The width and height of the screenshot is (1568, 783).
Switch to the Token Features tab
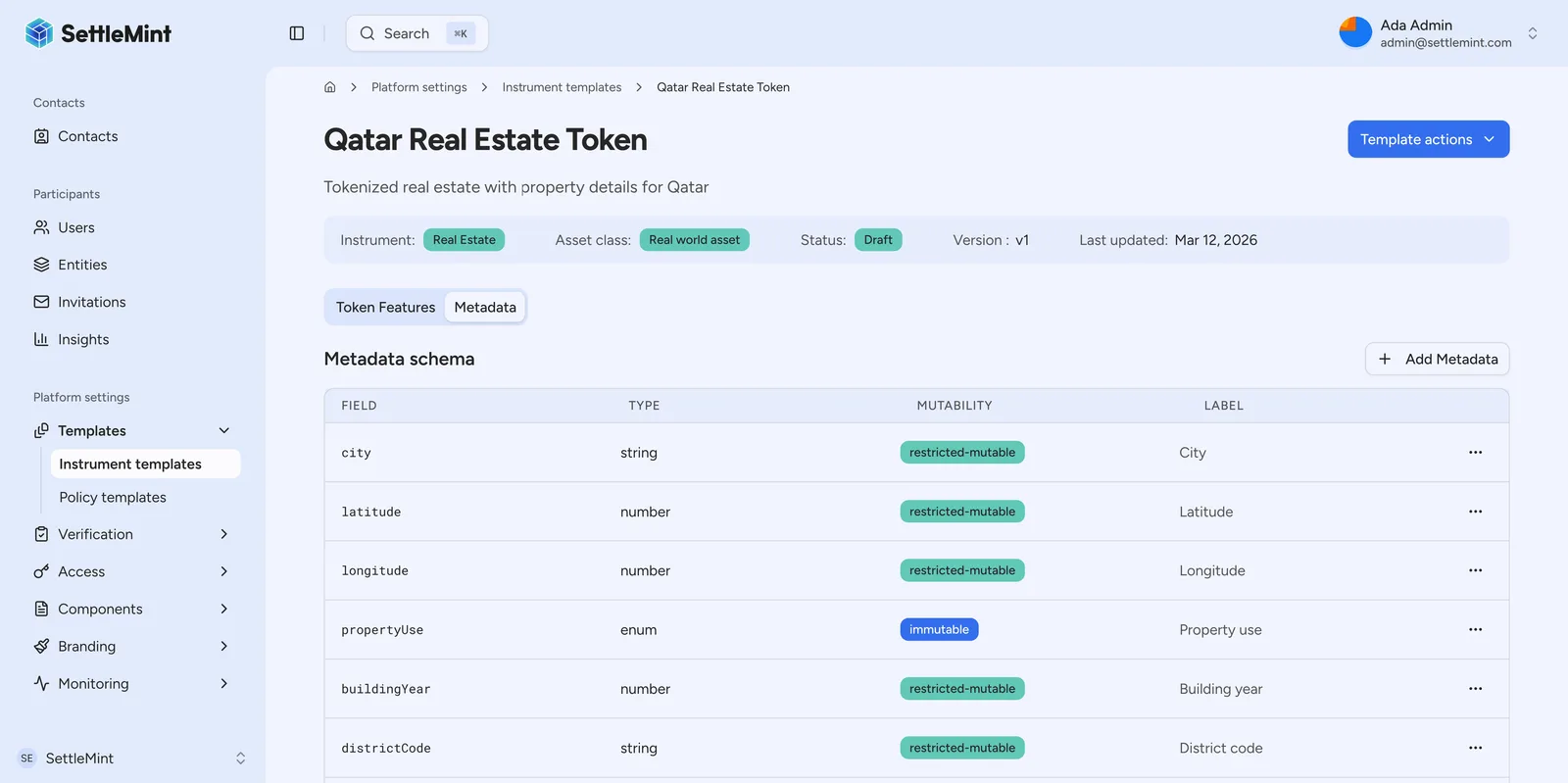point(385,307)
